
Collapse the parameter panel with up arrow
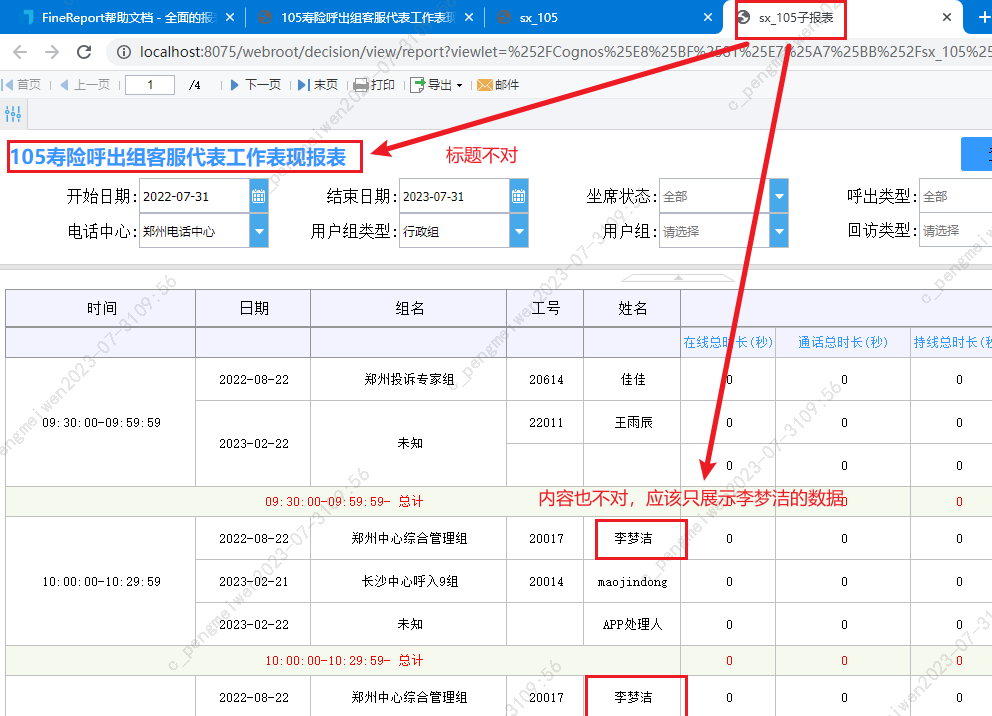coord(678,278)
